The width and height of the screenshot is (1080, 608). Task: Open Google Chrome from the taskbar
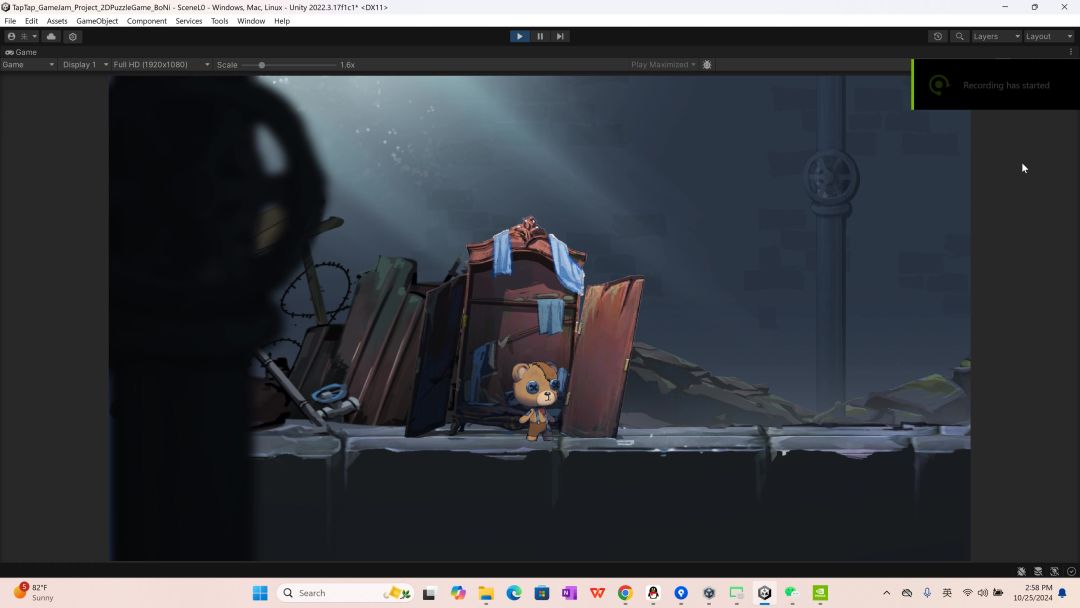pos(625,593)
